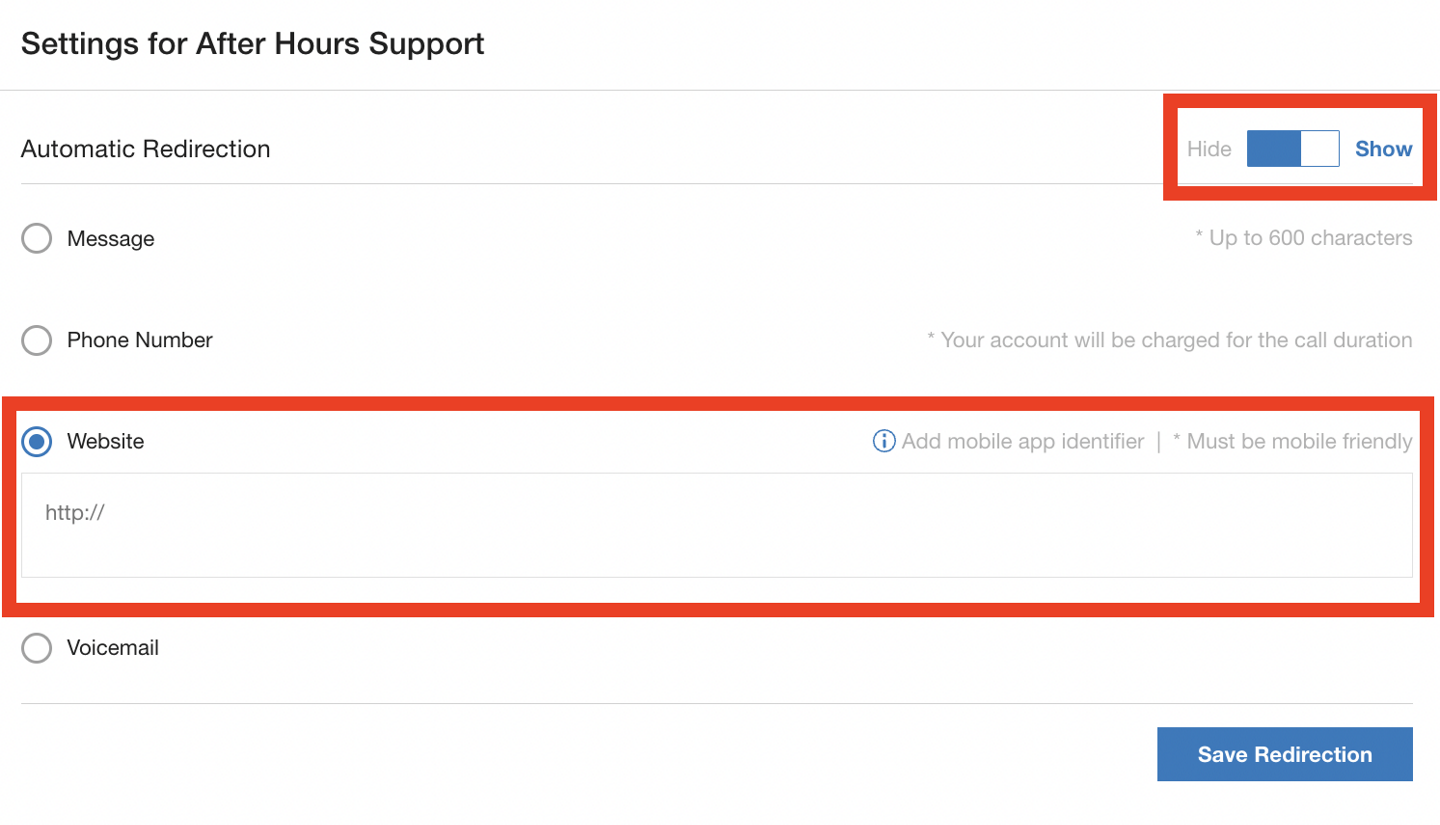The width and height of the screenshot is (1440, 825).
Task: Click the Phone Number option label text
Action: coord(139,340)
